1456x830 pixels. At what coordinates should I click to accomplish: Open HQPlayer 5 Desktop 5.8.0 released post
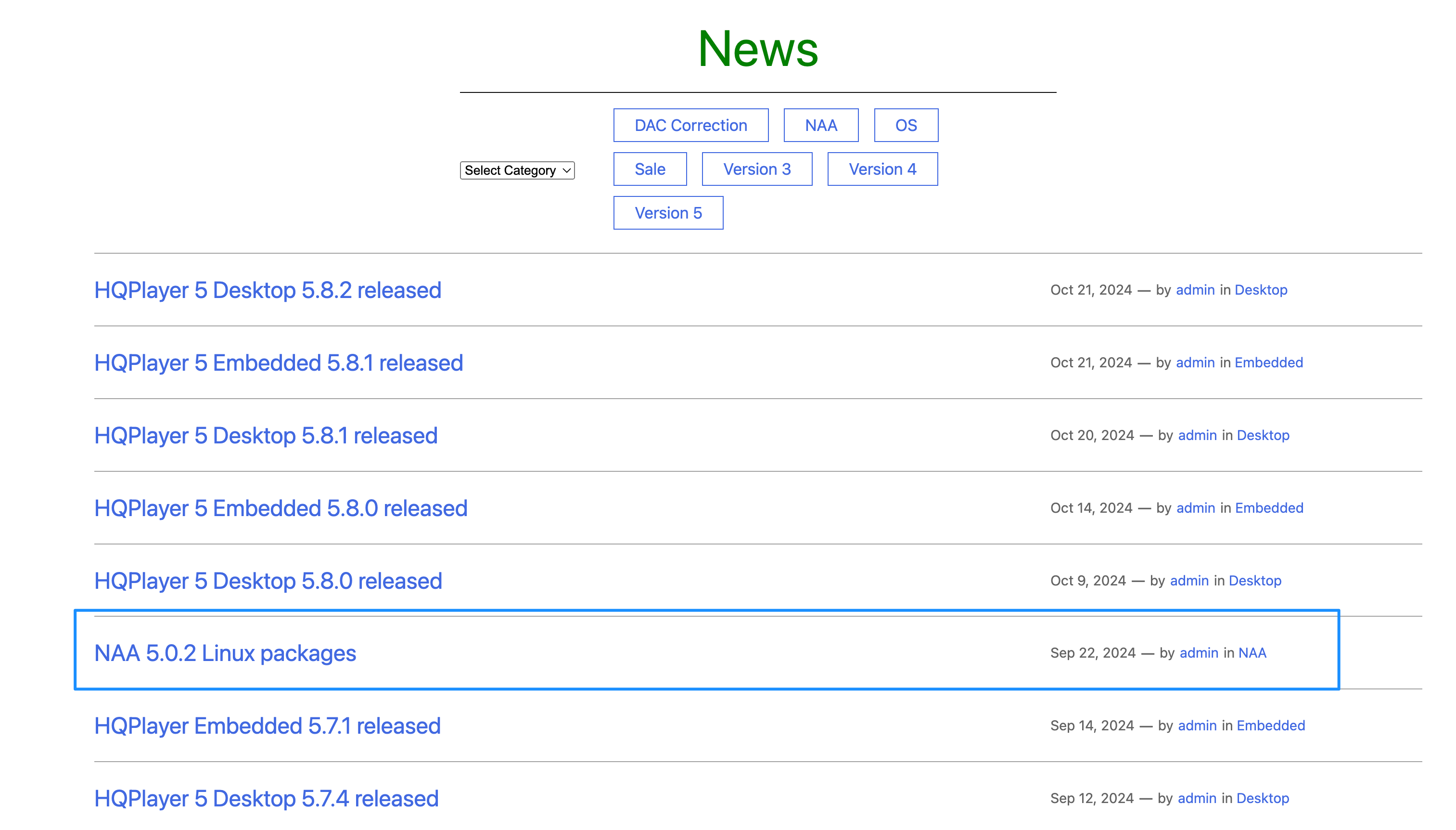point(268,581)
